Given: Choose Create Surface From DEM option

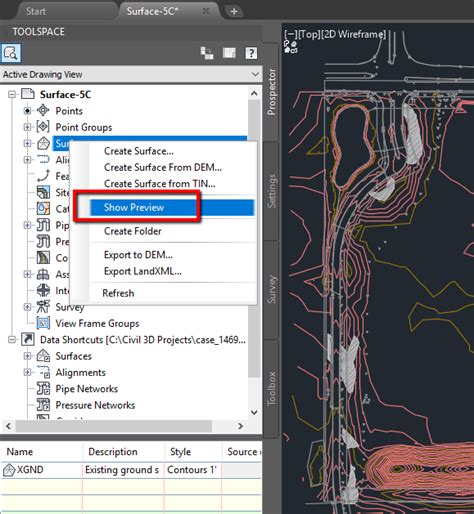Looking at the screenshot, I should (x=163, y=167).
